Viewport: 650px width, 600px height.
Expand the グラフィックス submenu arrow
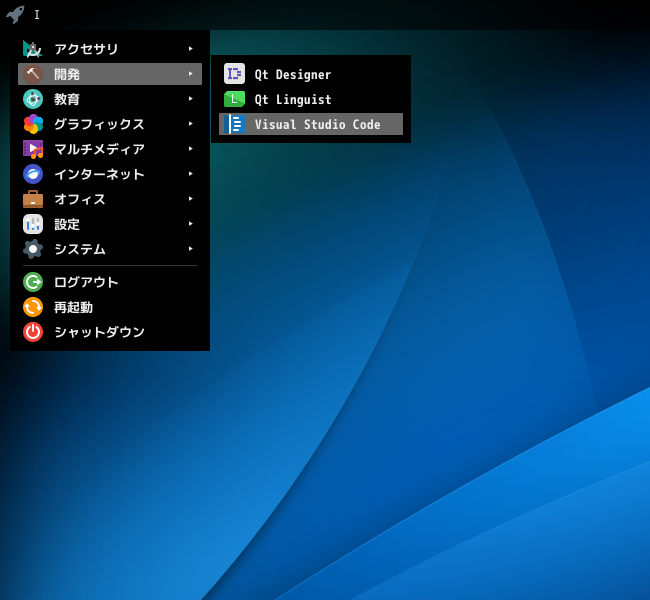191,124
